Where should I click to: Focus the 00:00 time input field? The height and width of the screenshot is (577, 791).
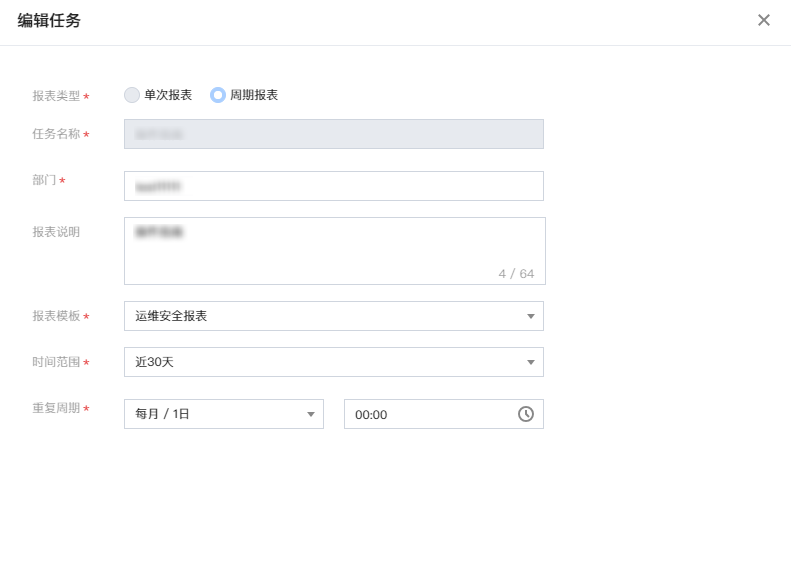[444, 414]
